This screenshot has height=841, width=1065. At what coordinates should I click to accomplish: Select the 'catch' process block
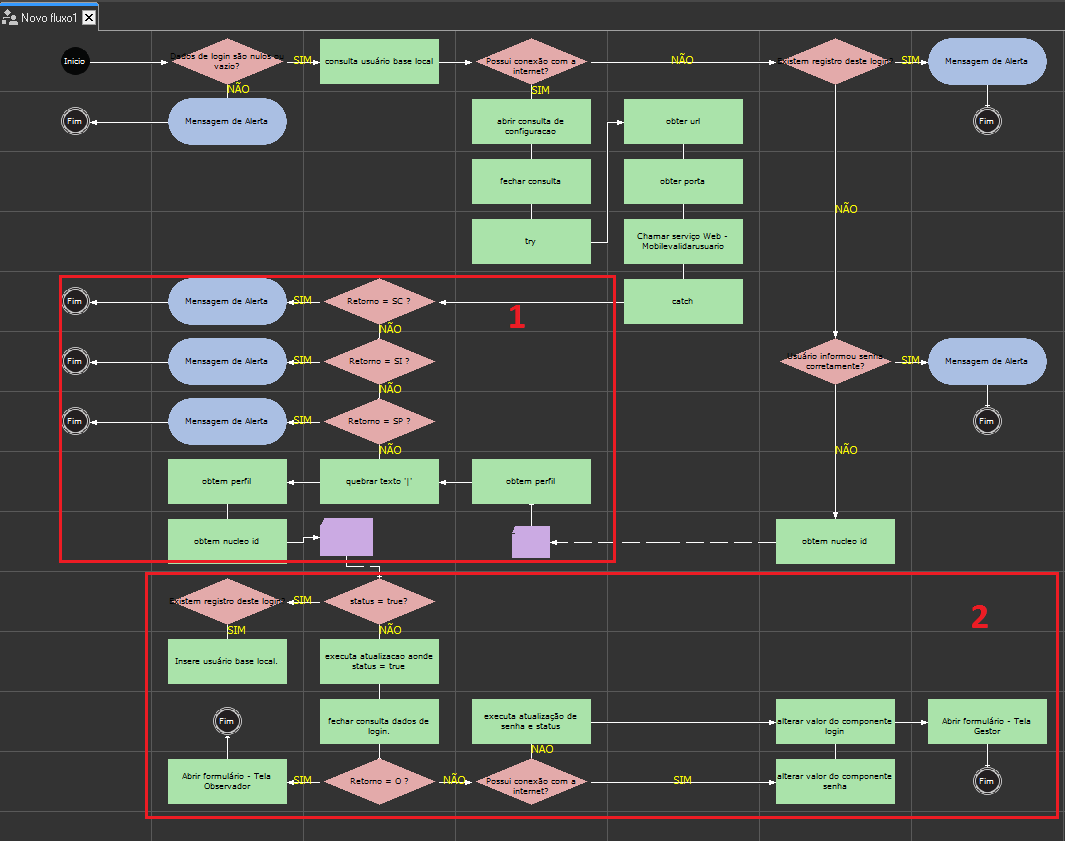pyautogui.click(x=683, y=301)
